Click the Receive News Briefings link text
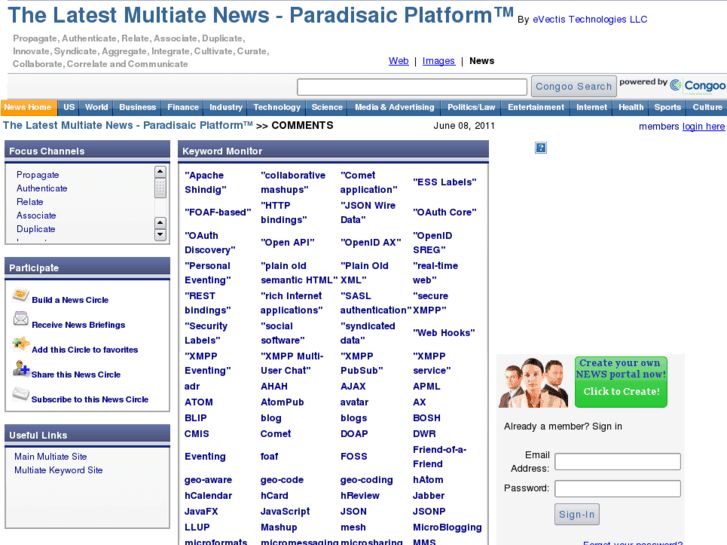This screenshot has height=545, width=727. point(78,325)
